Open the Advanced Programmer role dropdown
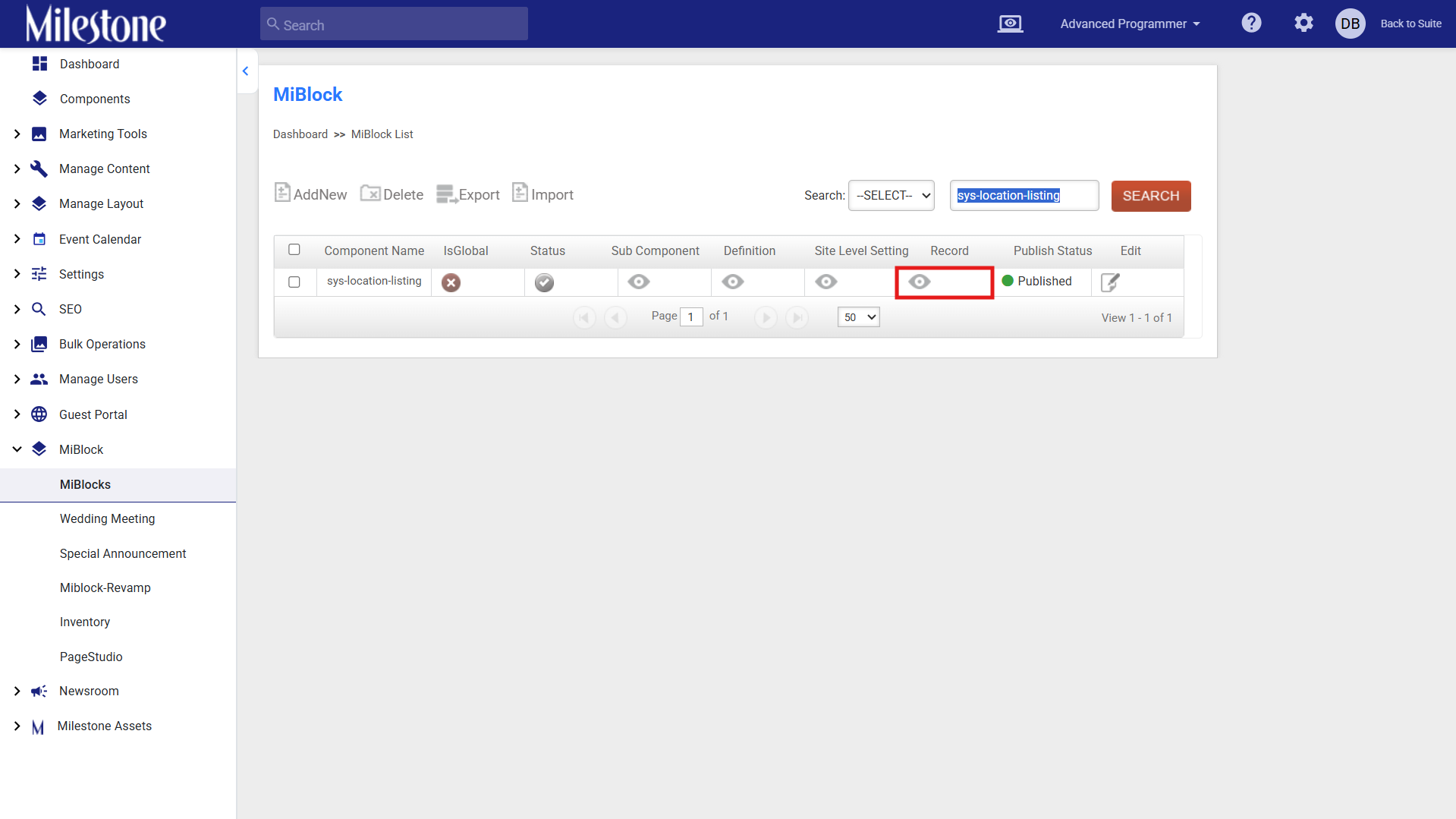 click(x=1130, y=24)
